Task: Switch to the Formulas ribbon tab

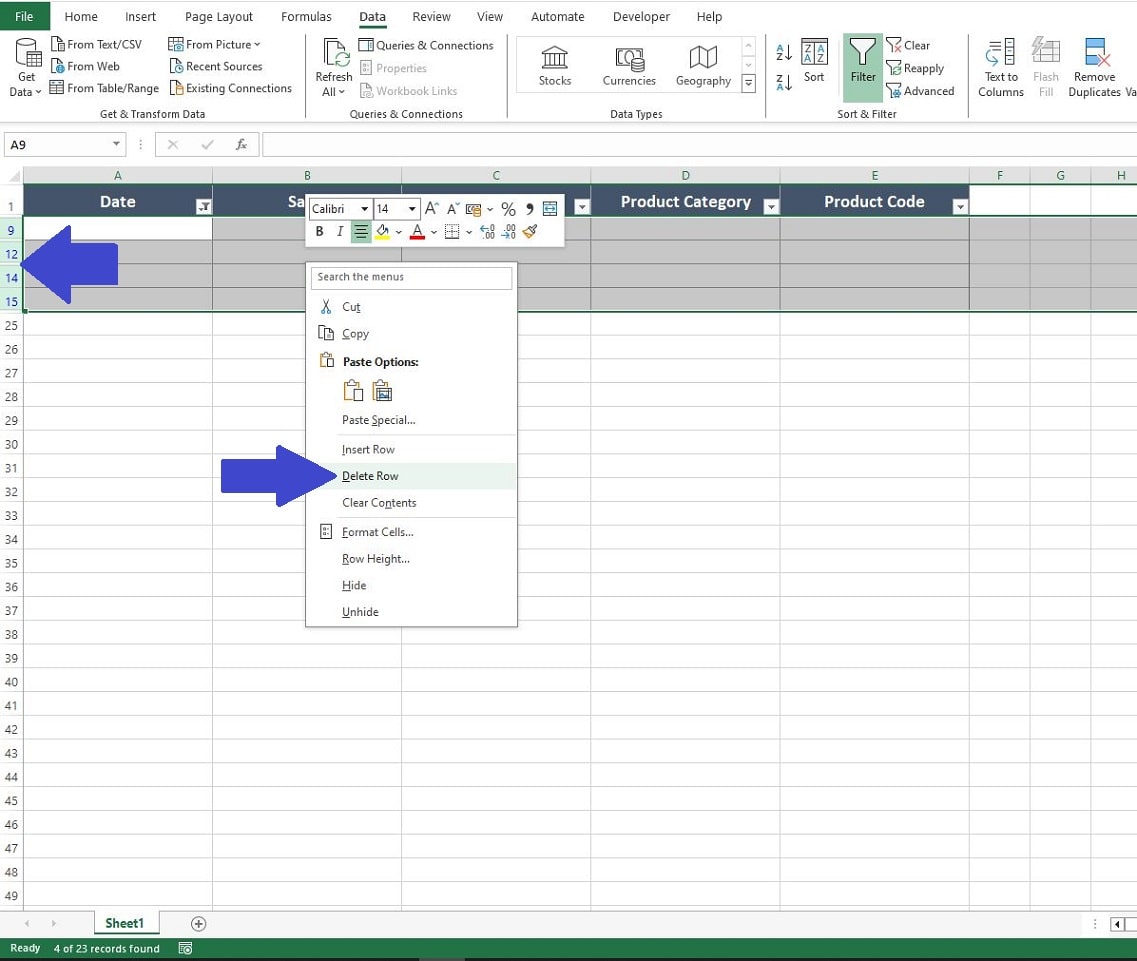Action: tap(306, 16)
